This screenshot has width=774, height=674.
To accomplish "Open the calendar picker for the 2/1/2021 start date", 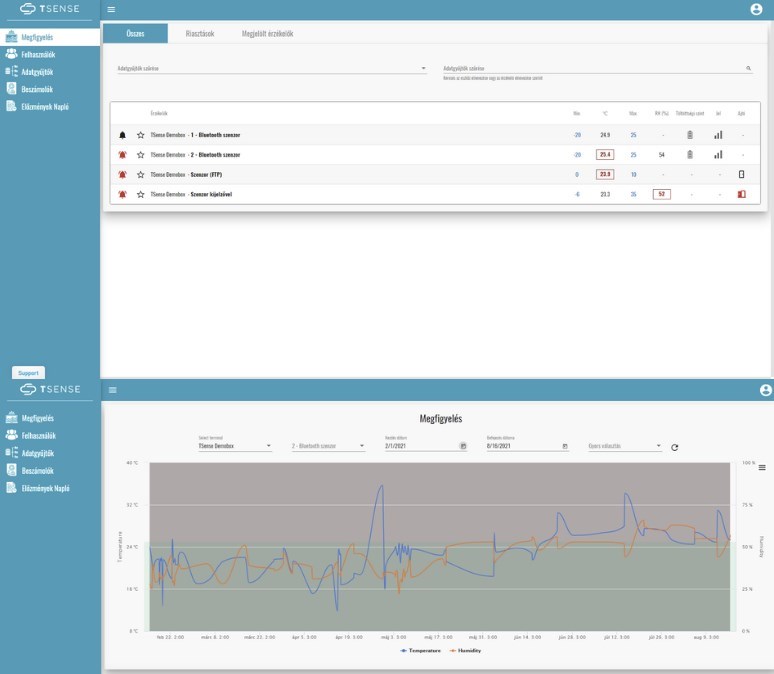I will coord(463,446).
